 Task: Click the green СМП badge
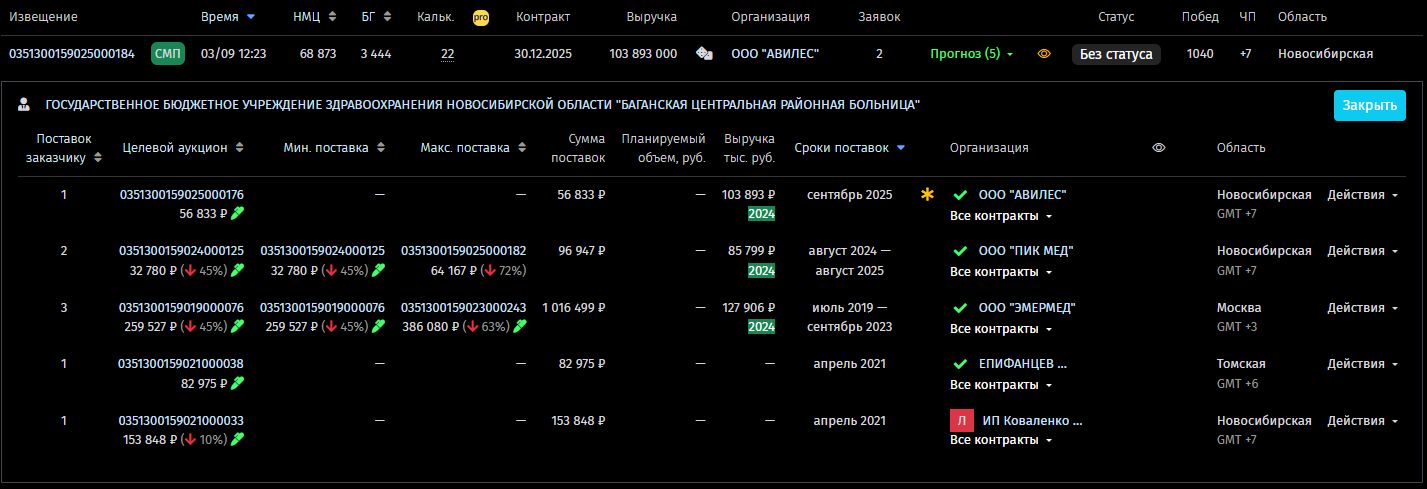[168, 54]
